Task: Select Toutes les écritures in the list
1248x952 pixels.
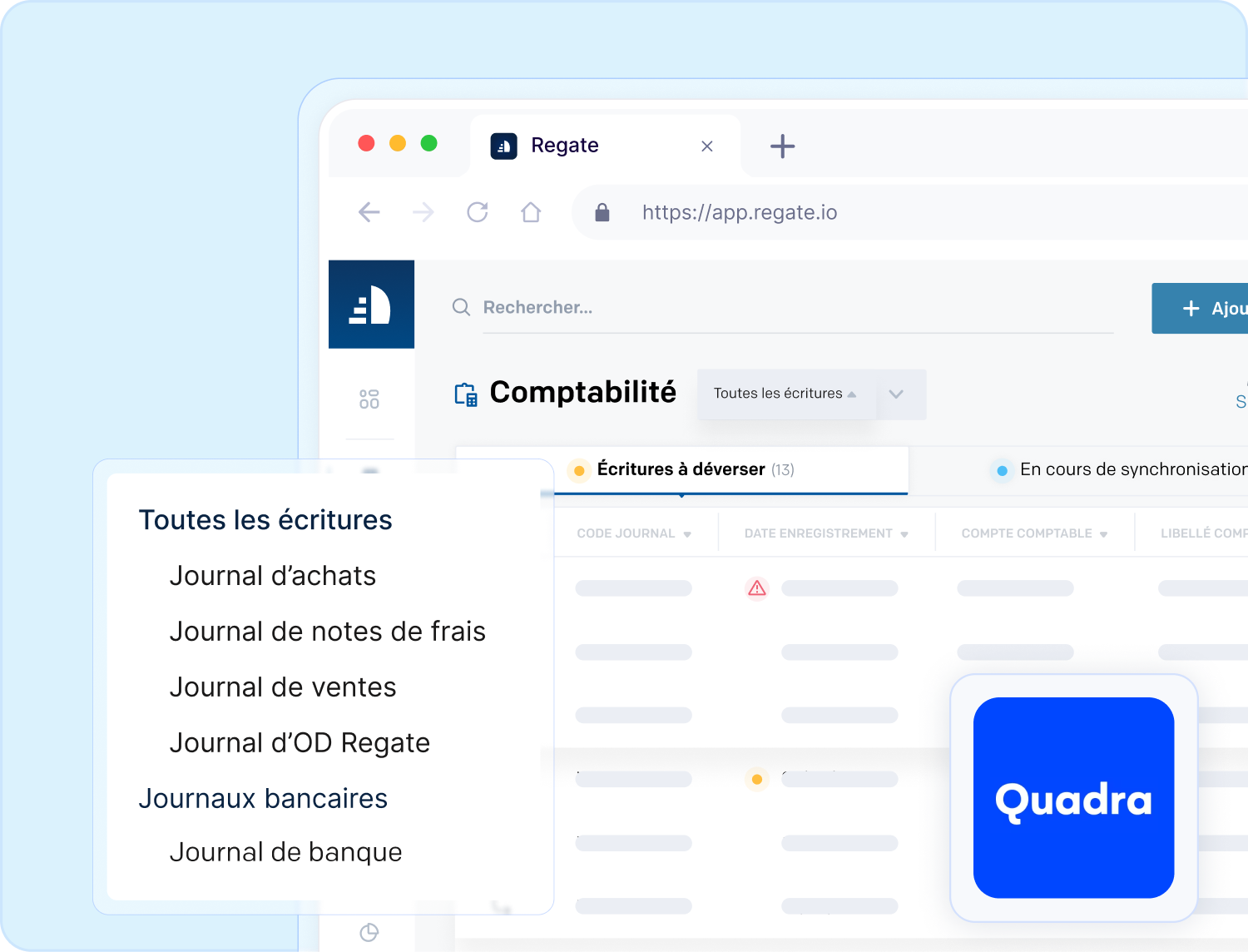Action: pos(265,520)
